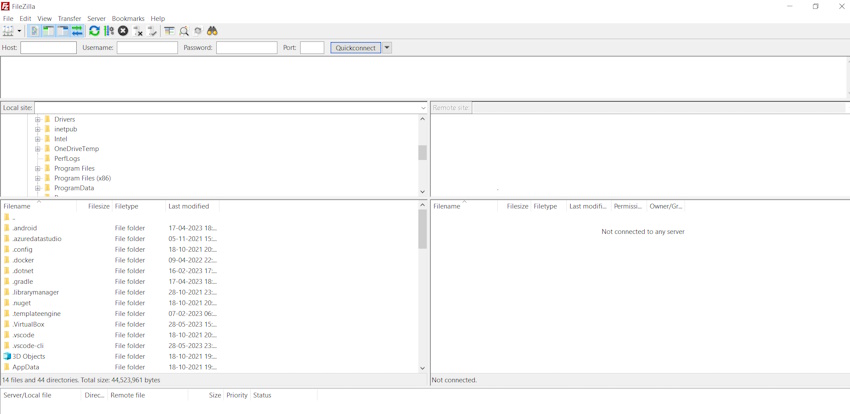850x414 pixels.
Task: Toggle processing of the transfer queue
Action: tap(109, 31)
